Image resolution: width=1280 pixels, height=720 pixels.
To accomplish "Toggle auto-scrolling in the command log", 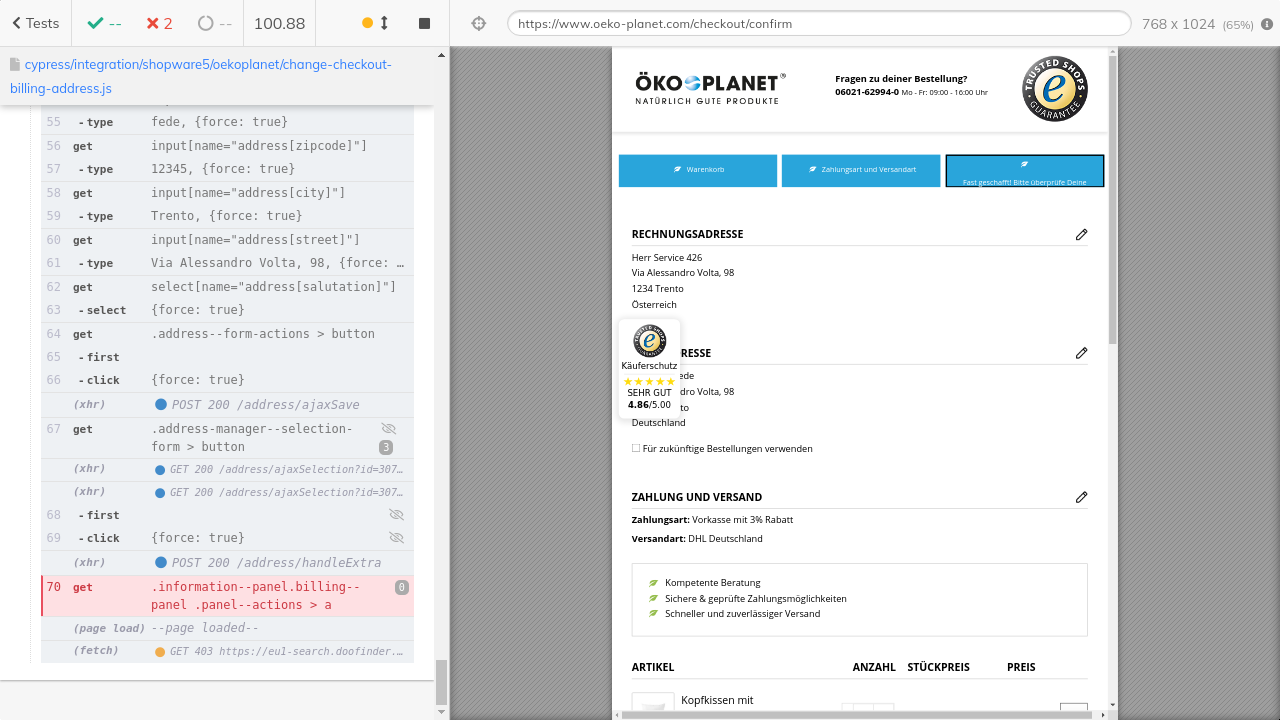I will coord(376,23).
